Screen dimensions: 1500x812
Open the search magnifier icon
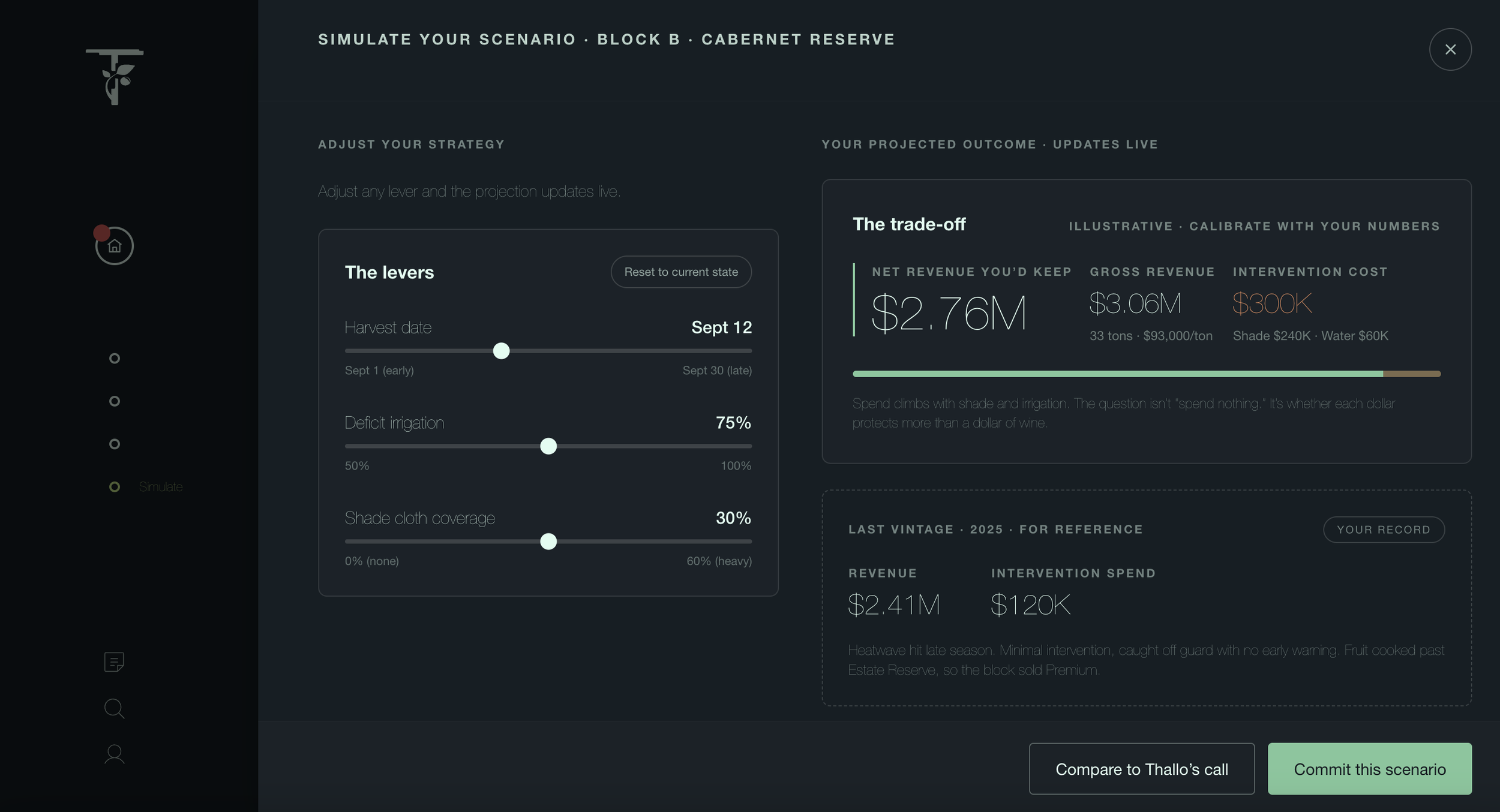tap(114, 708)
